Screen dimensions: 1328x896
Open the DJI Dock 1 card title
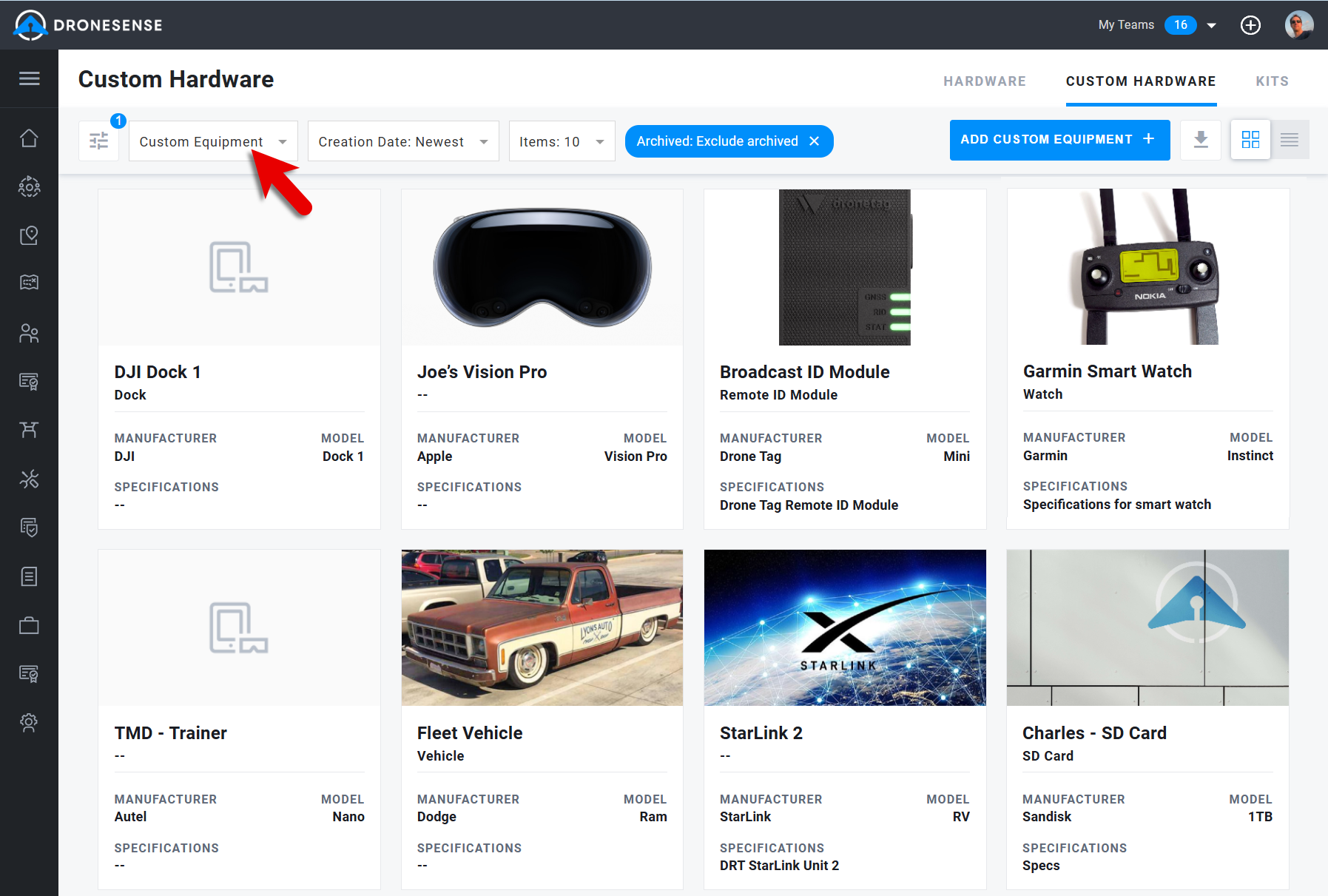[158, 372]
